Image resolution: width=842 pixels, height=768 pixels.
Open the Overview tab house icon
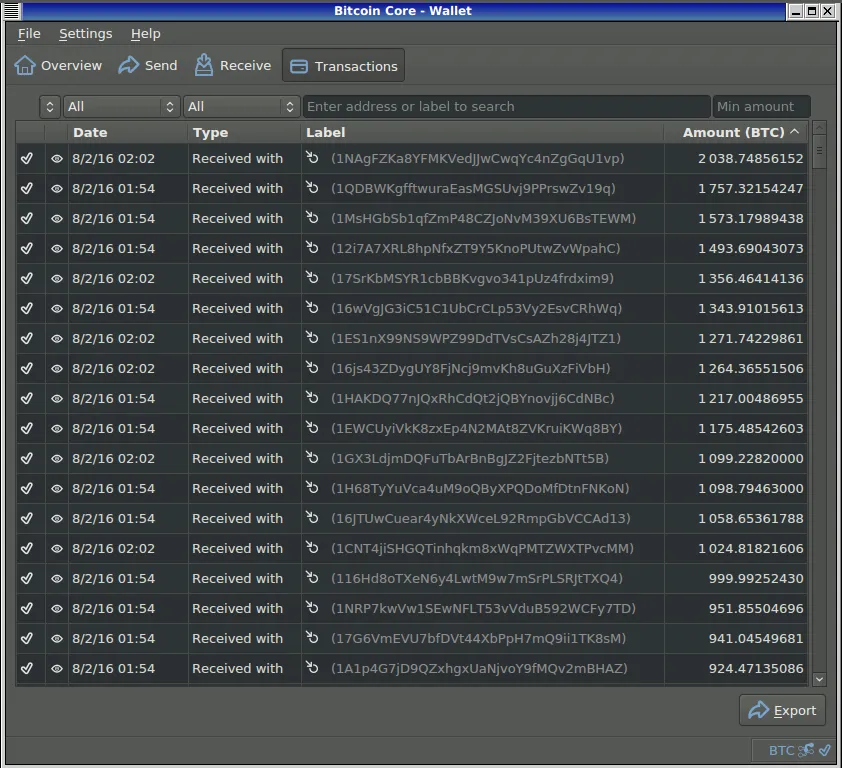(25, 65)
